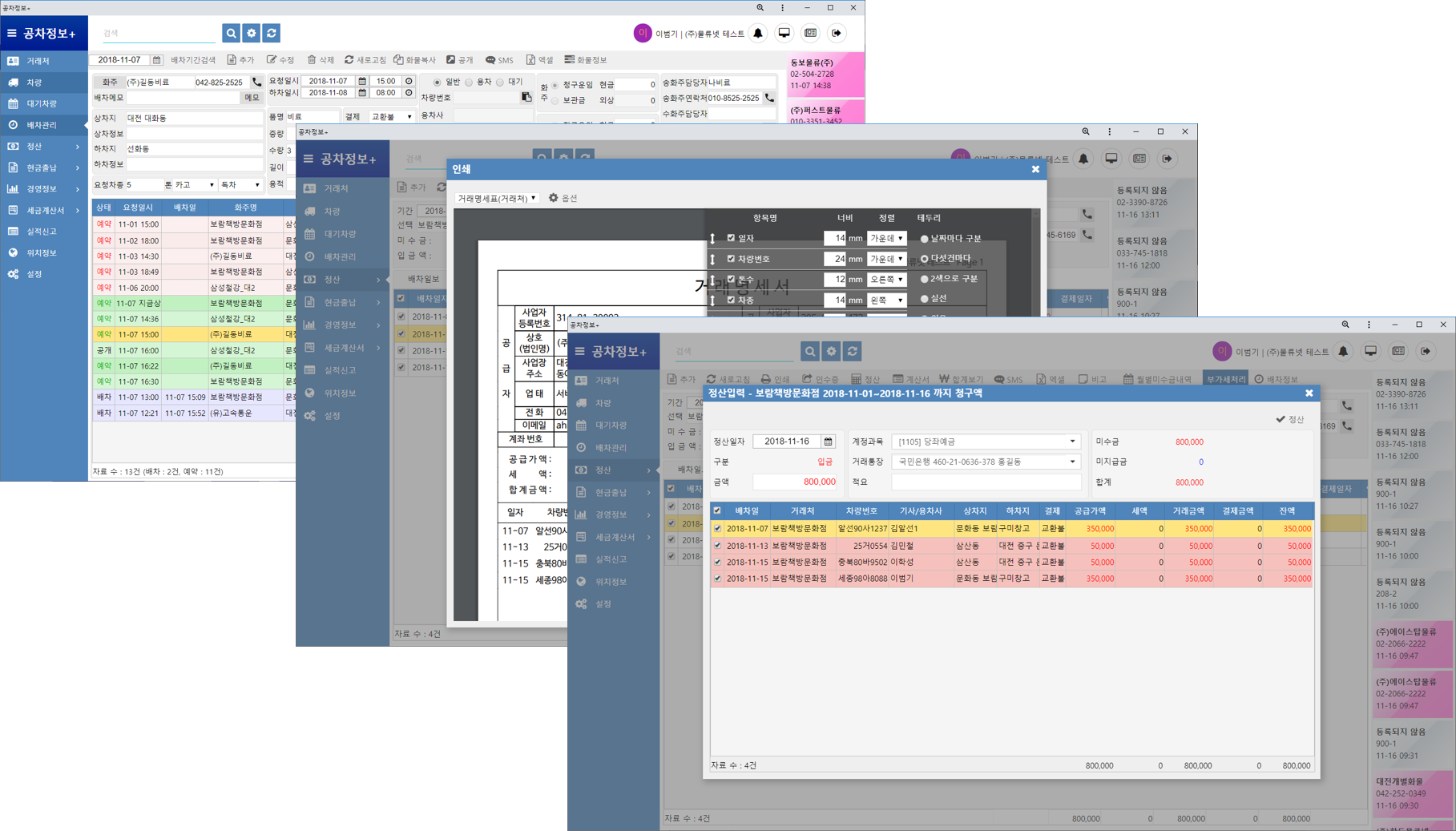Open 결제 교환불 dropdown in dispatch form

coord(391,117)
